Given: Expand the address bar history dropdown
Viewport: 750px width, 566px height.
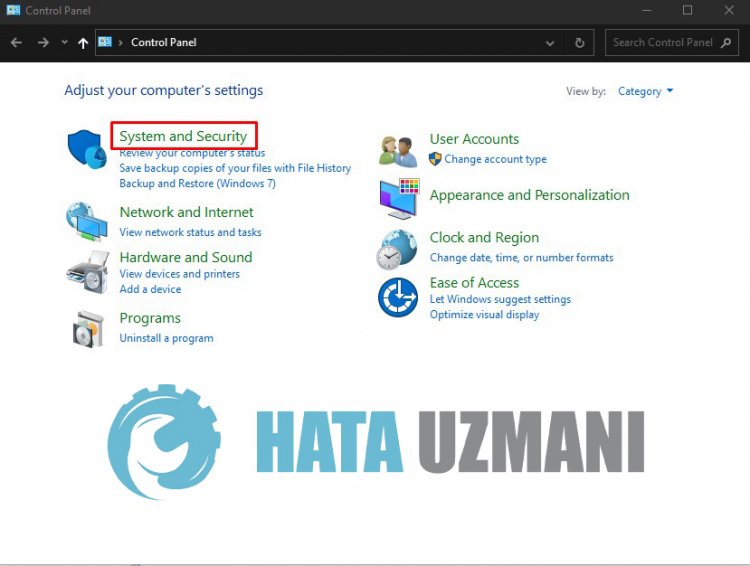Looking at the screenshot, I should point(550,43).
